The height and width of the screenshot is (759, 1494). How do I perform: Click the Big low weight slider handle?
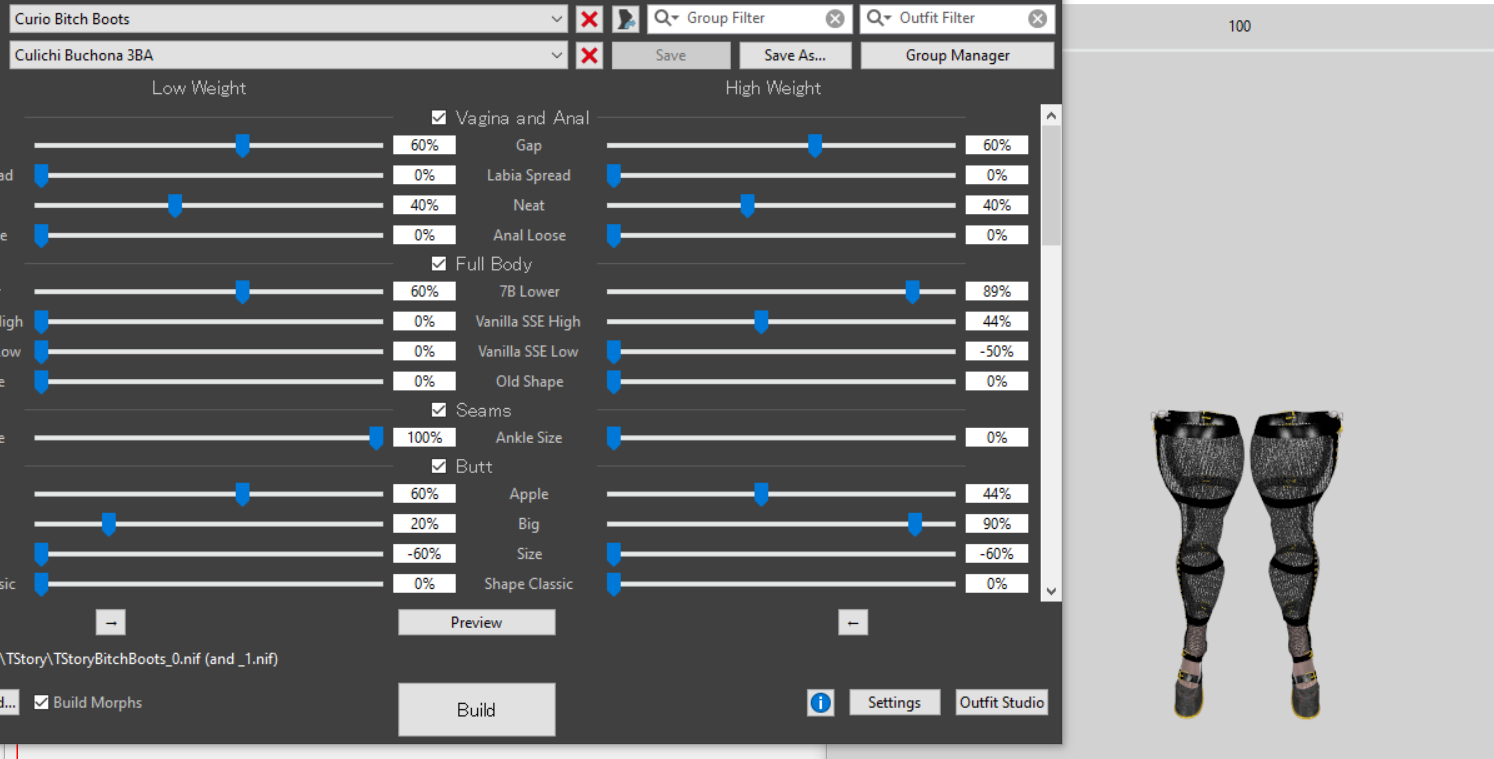[109, 524]
